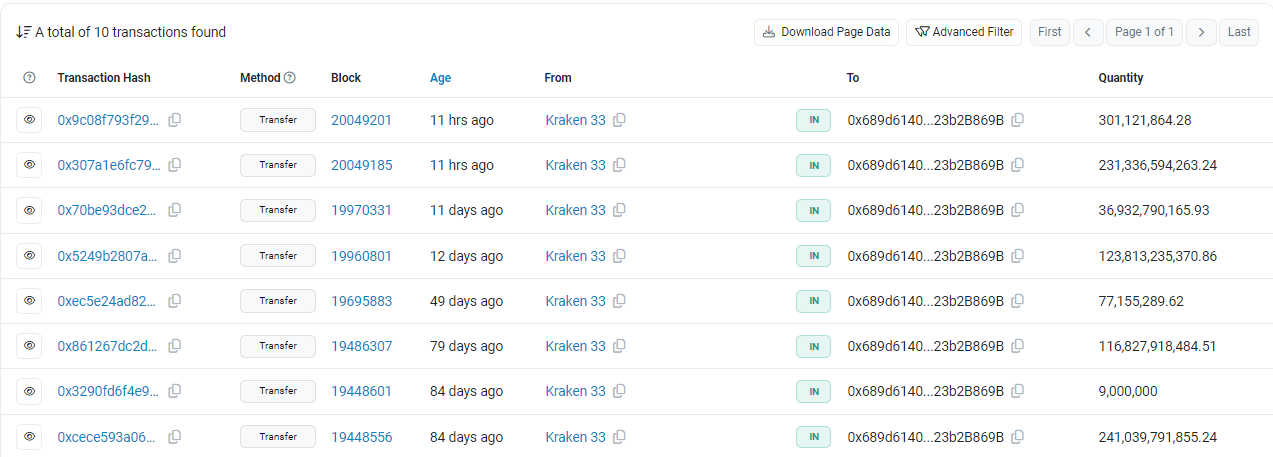Viewport: 1273px width, 457px height.
Task: Jump to the Last page
Action: pyautogui.click(x=1239, y=32)
